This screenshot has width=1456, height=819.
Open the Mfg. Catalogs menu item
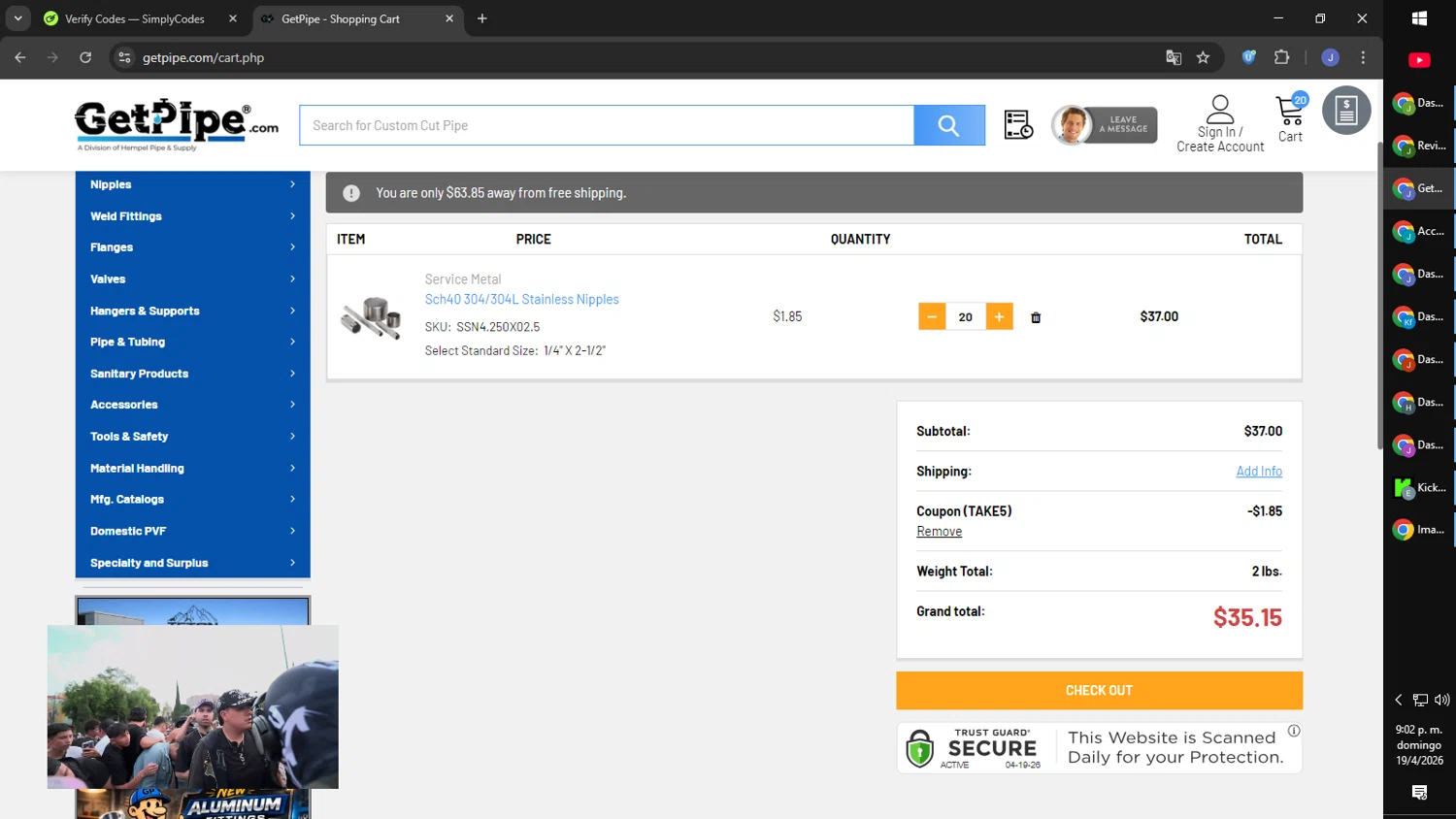(193, 499)
